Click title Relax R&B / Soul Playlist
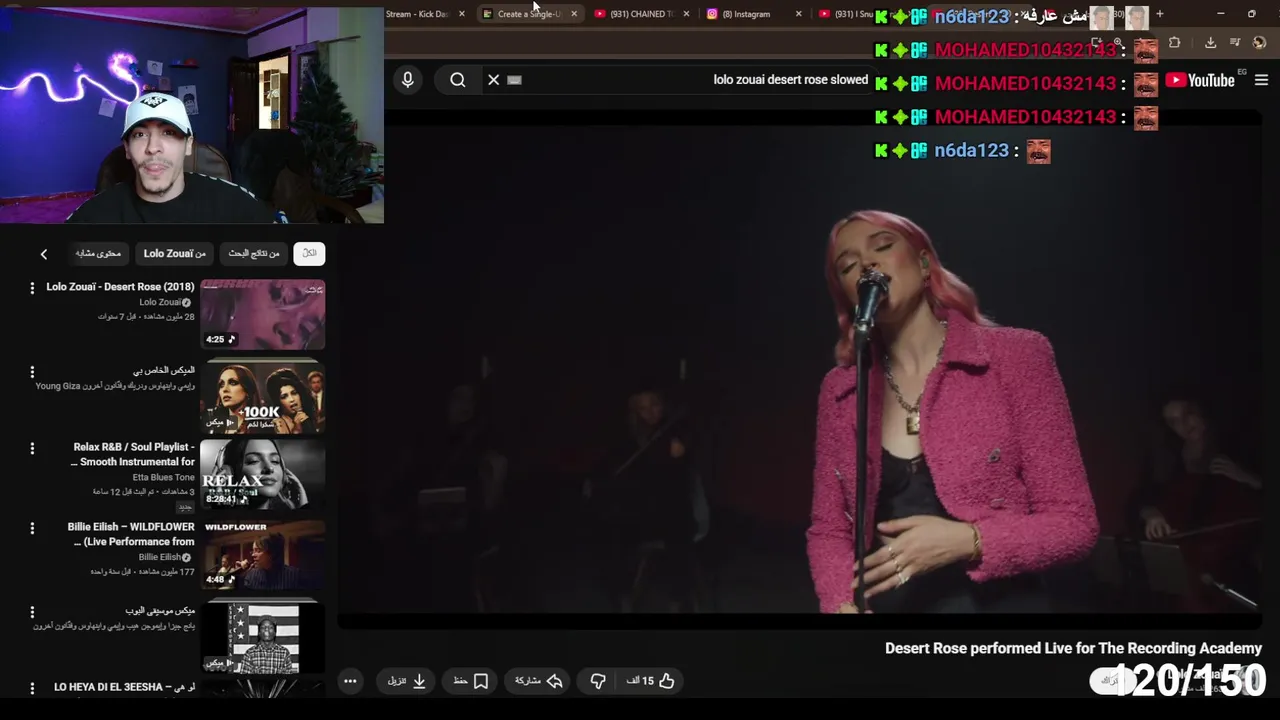This screenshot has width=1280, height=720. coord(133,455)
